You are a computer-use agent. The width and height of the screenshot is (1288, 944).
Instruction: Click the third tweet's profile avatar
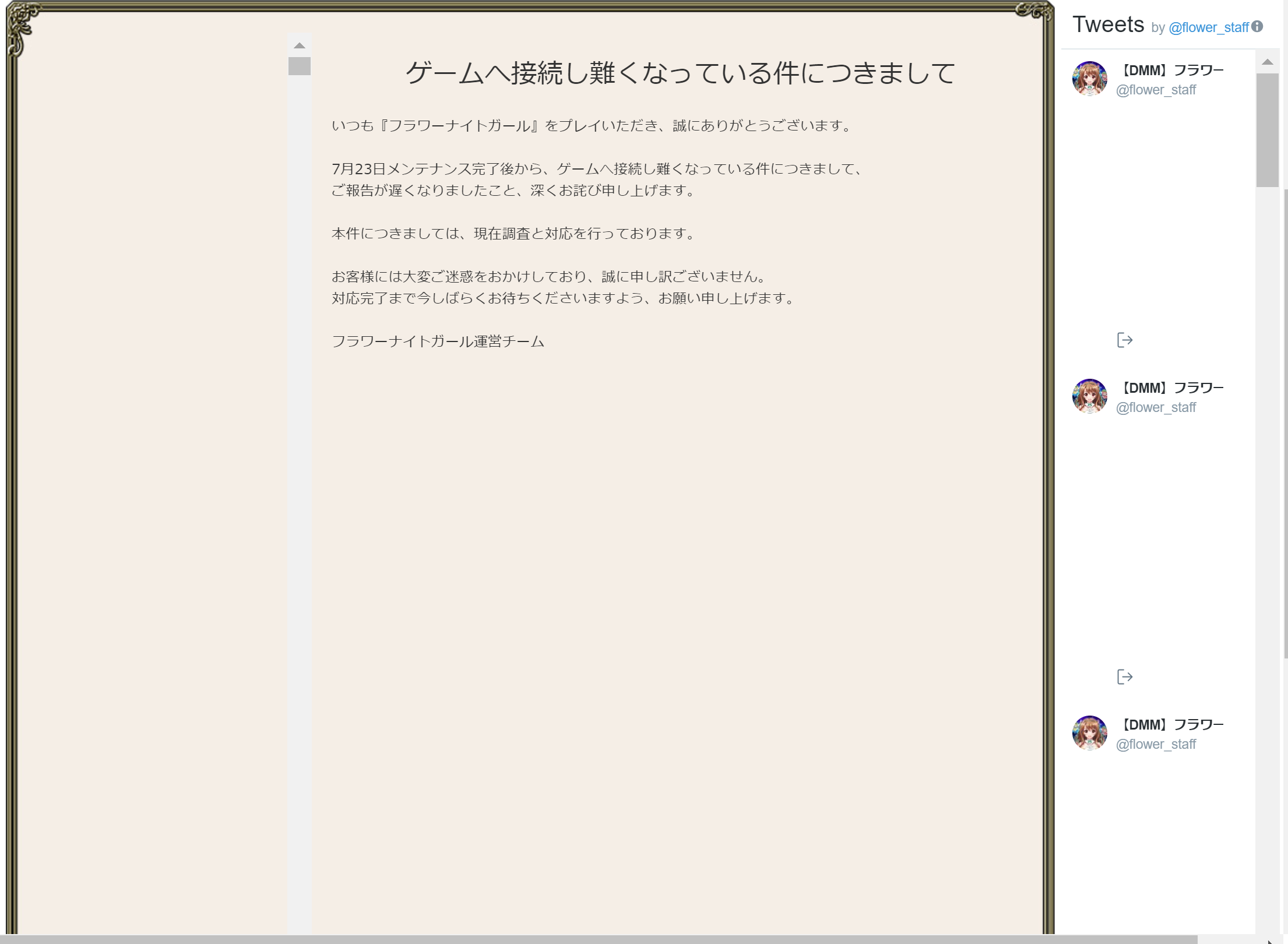[1089, 733]
